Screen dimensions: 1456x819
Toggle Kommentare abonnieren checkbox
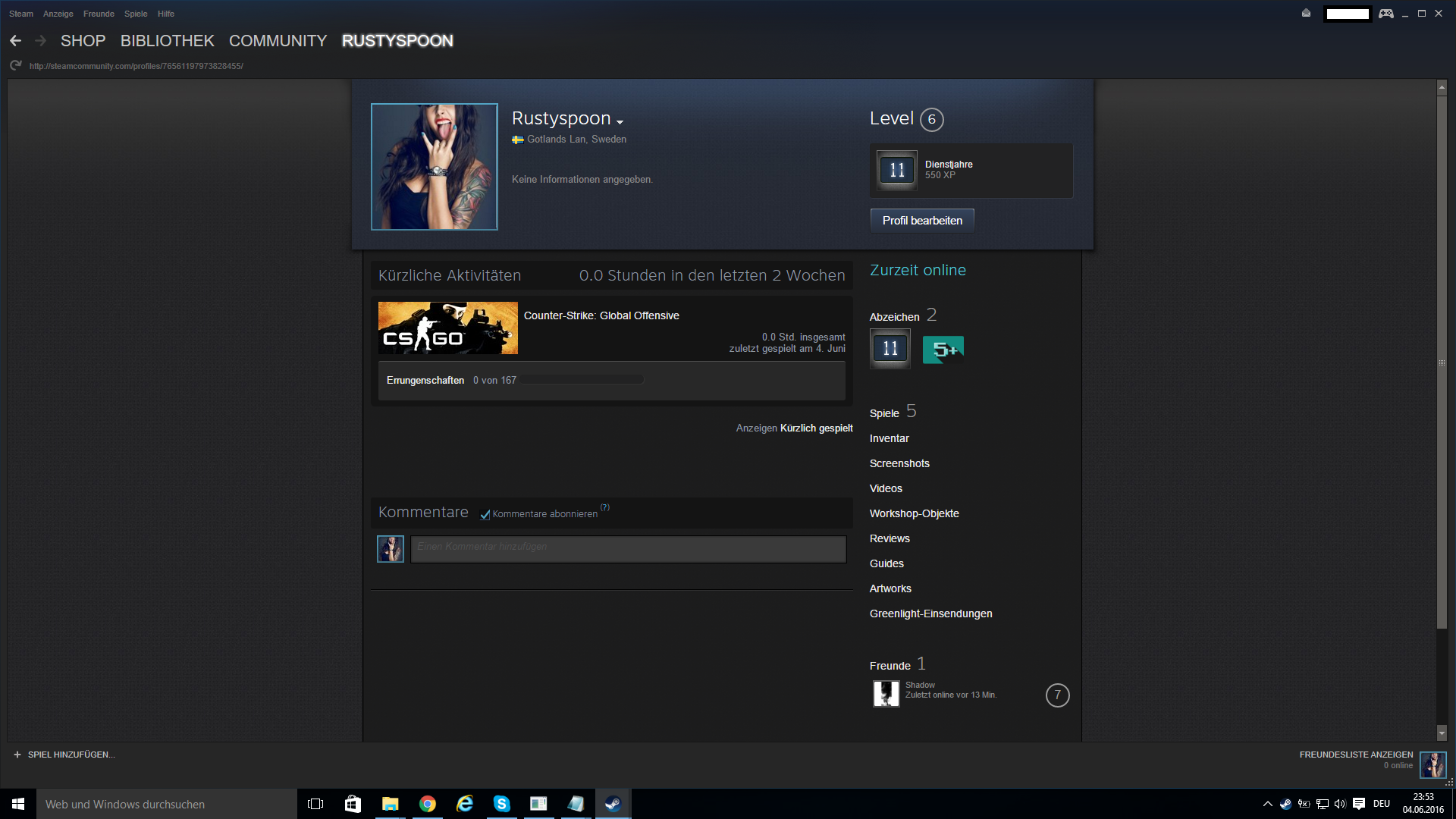click(485, 515)
